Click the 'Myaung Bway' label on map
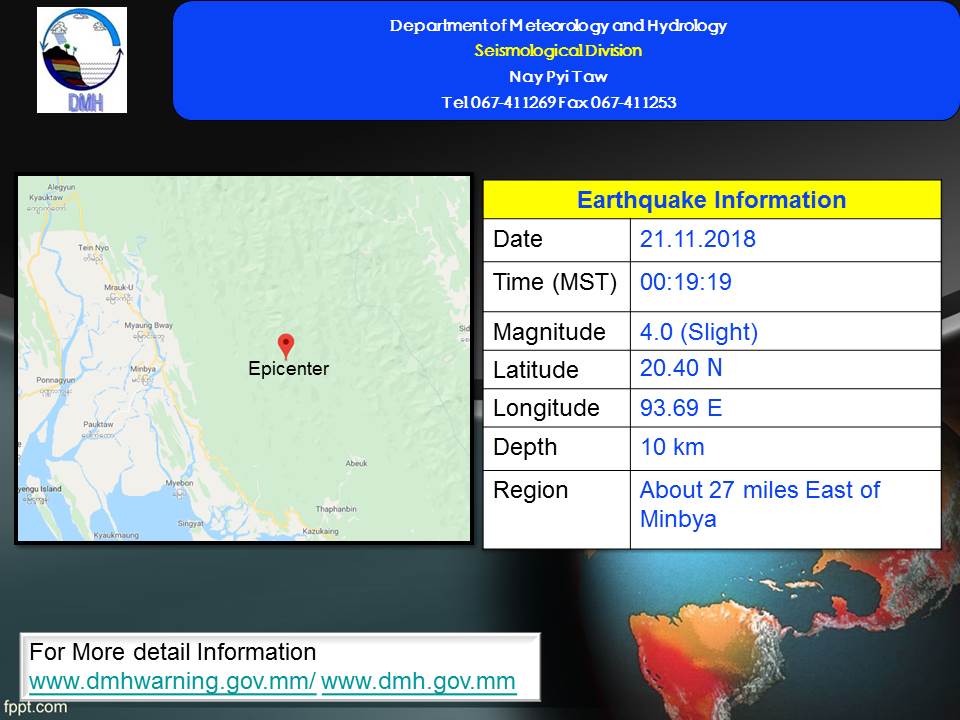Viewport: 960px width, 720px height. click(x=149, y=326)
